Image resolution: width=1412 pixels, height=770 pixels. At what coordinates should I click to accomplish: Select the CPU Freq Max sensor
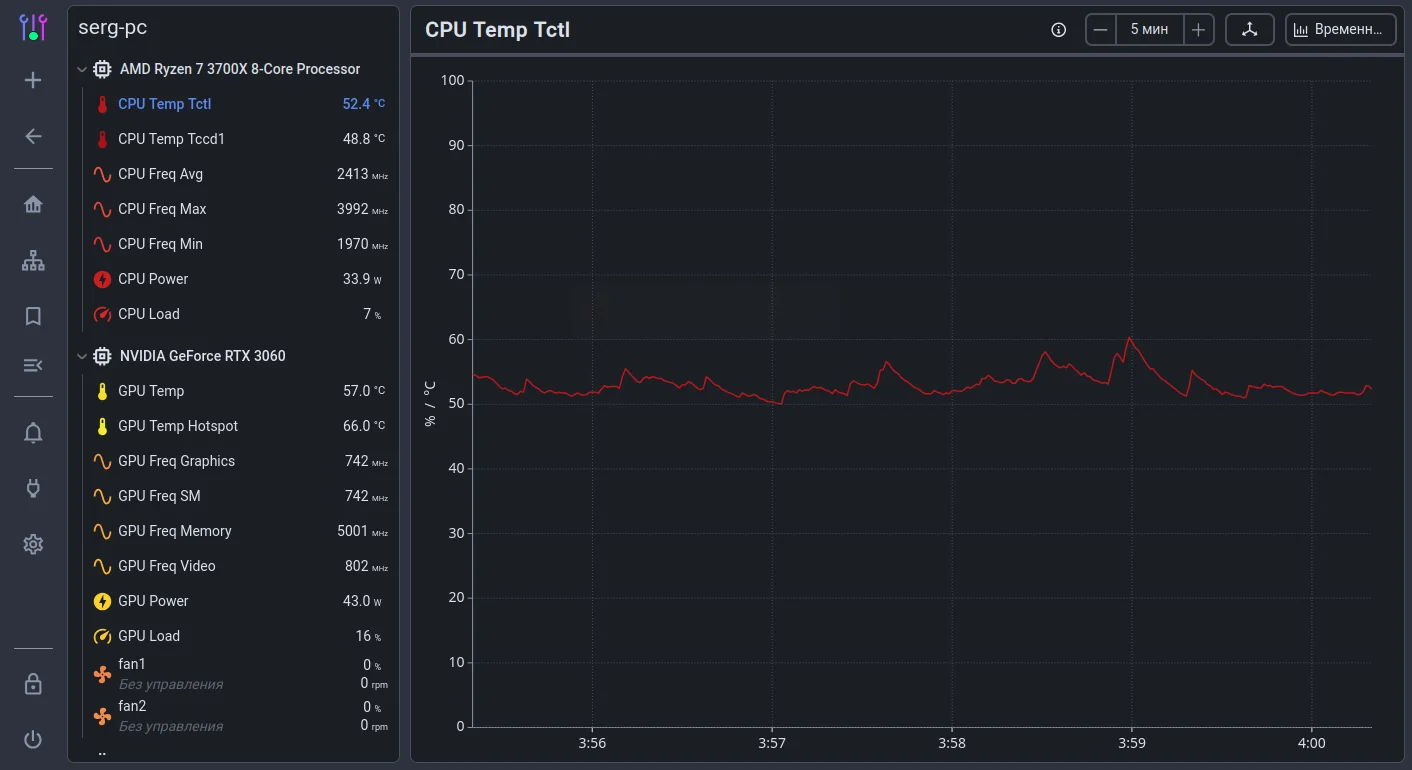238,209
